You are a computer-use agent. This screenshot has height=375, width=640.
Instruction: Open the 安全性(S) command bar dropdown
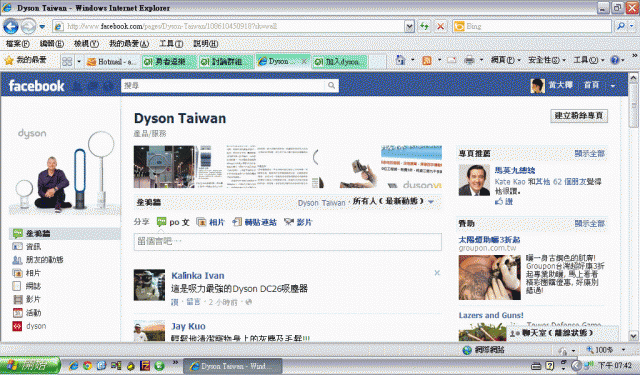[x=547, y=60]
